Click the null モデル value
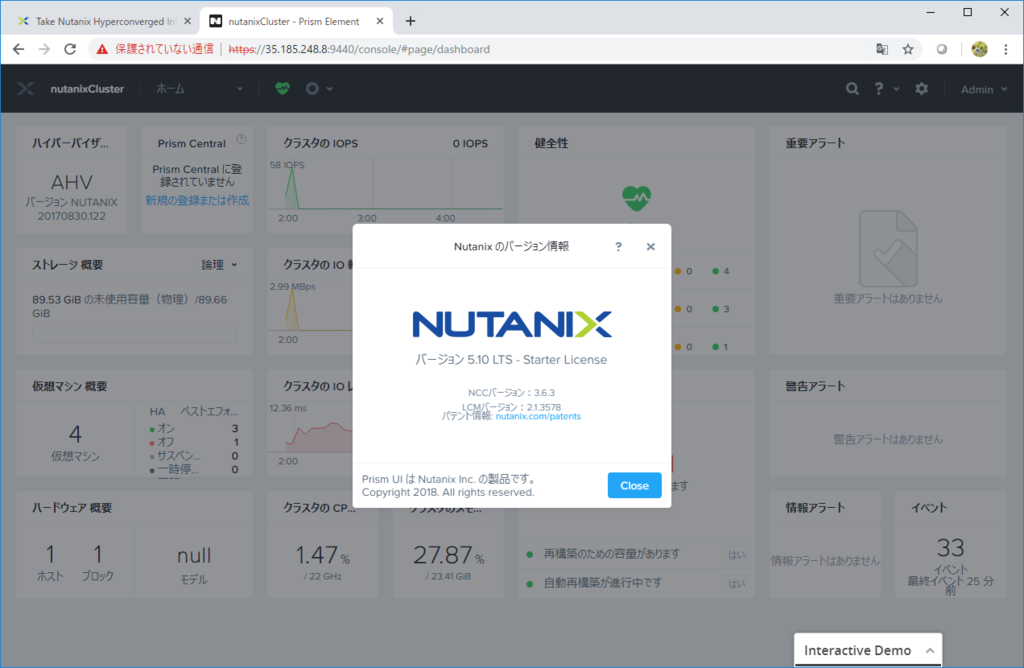The width and height of the screenshot is (1024, 668). 194,556
